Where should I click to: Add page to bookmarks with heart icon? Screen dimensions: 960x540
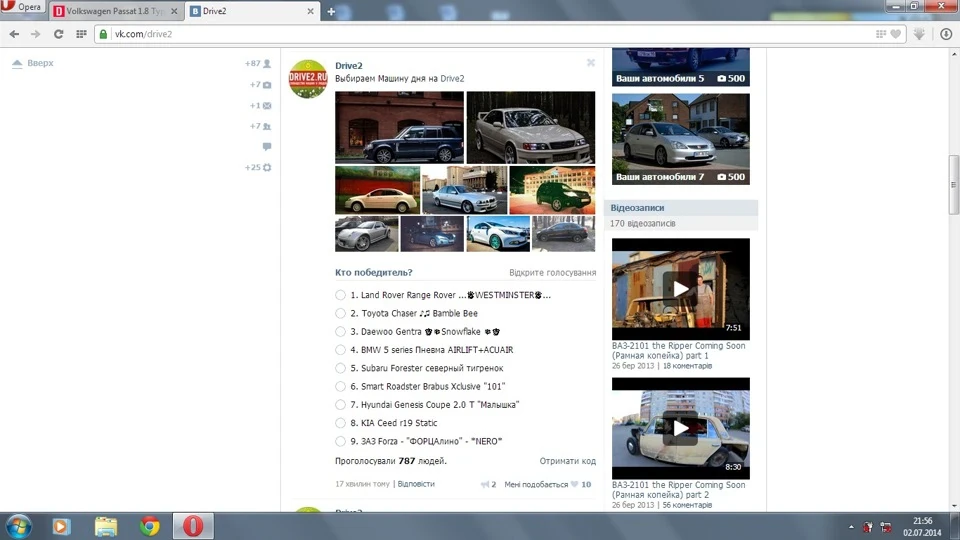[x=896, y=34]
